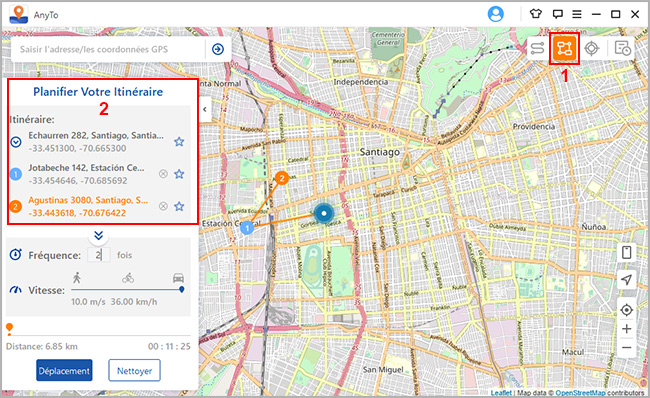
Task: Open the history records icon
Action: 622,49
